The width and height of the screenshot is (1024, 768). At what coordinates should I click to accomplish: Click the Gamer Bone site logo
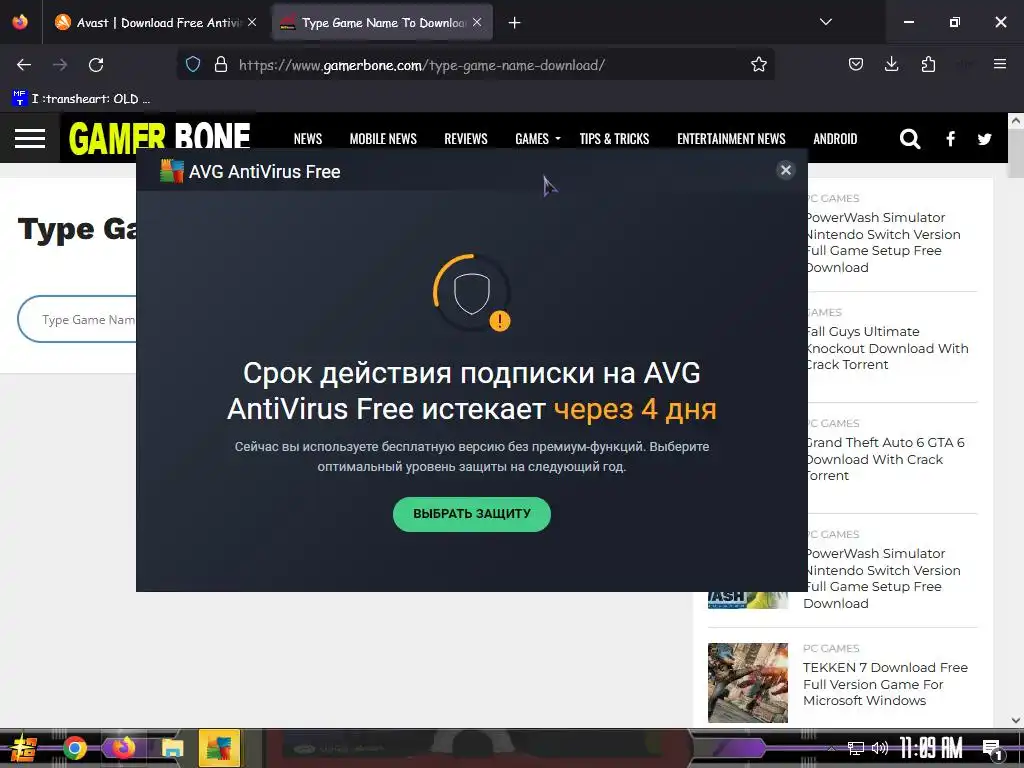[160, 138]
